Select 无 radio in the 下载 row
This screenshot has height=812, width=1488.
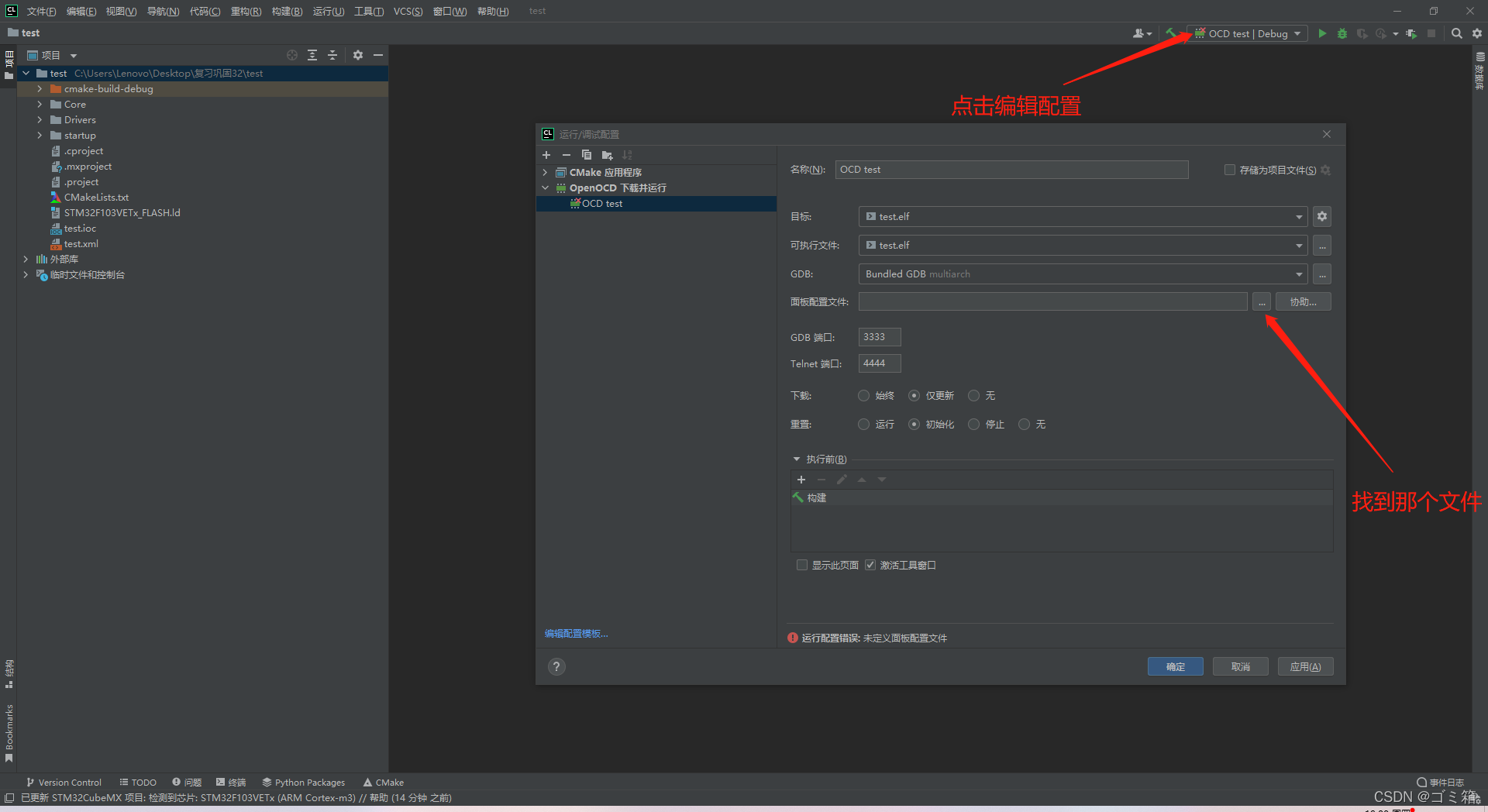tap(973, 395)
